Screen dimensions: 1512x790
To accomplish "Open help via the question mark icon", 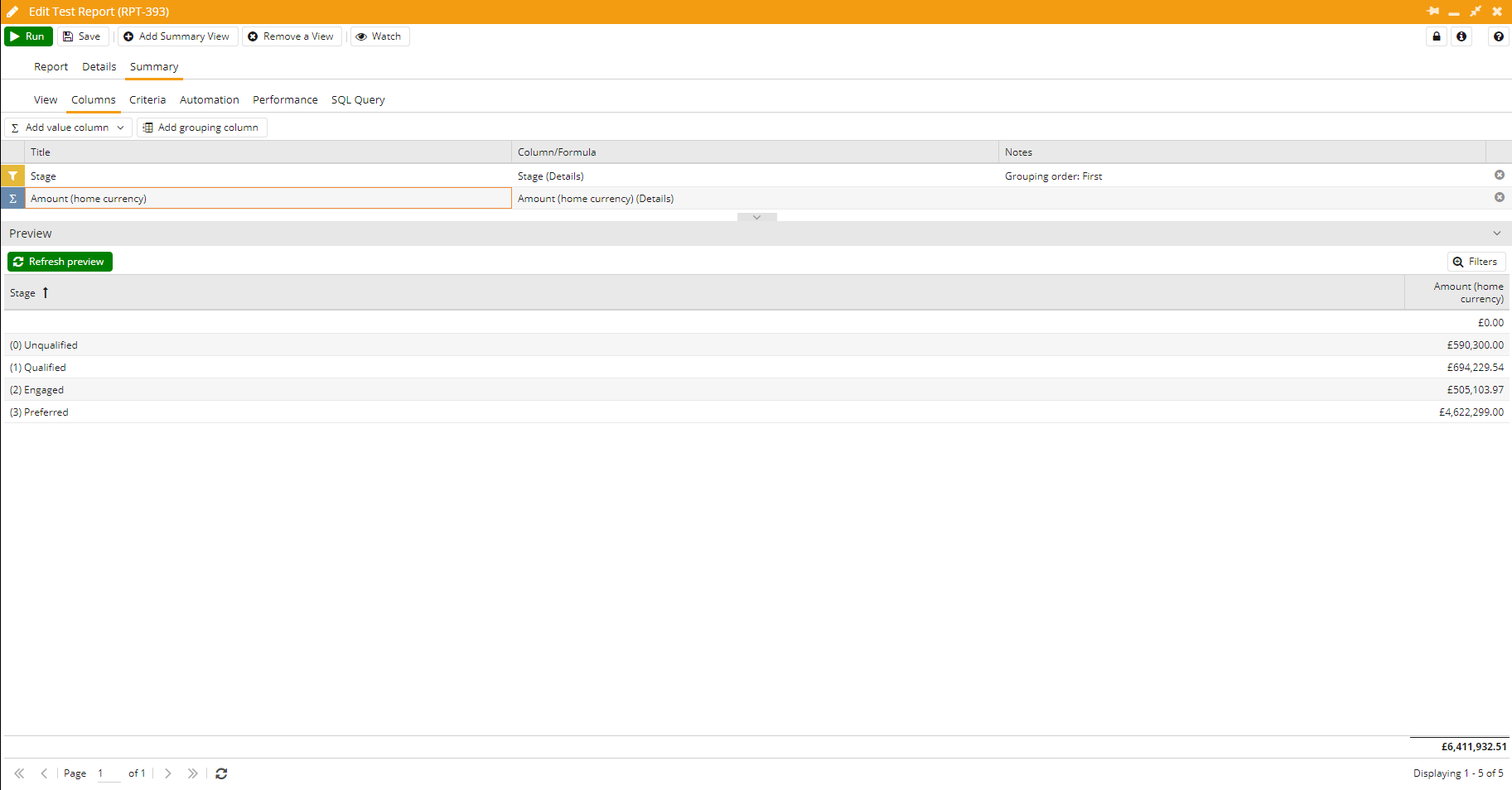I will [1498, 36].
